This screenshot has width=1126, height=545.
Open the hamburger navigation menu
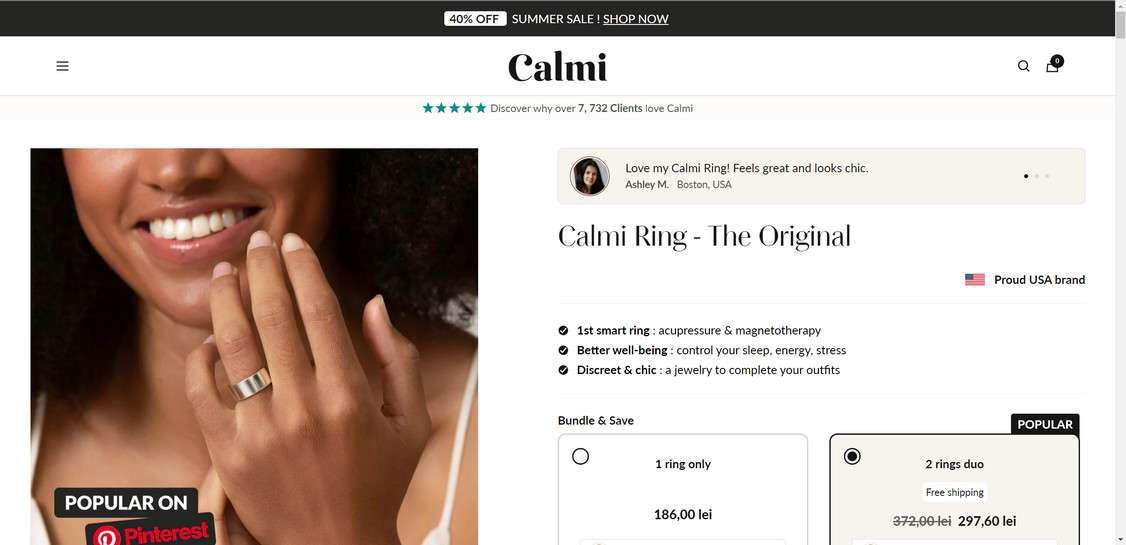coord(62,66)
